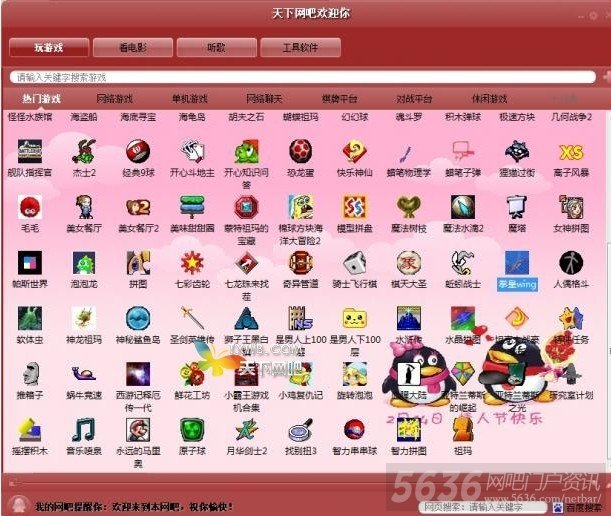Select the 玩游戏 tab

coord(49,48)
